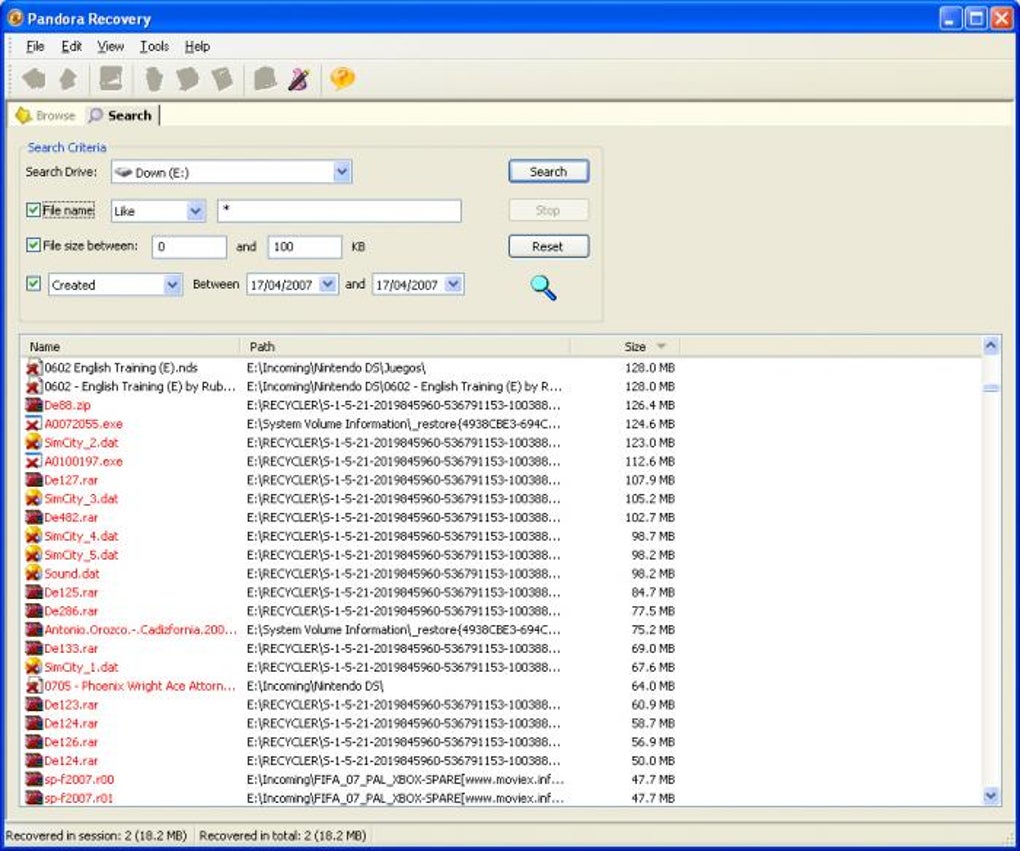Open the Like comparison dropdown
The height and width of the screenshot is (851, 1020).
click(195, 211)
